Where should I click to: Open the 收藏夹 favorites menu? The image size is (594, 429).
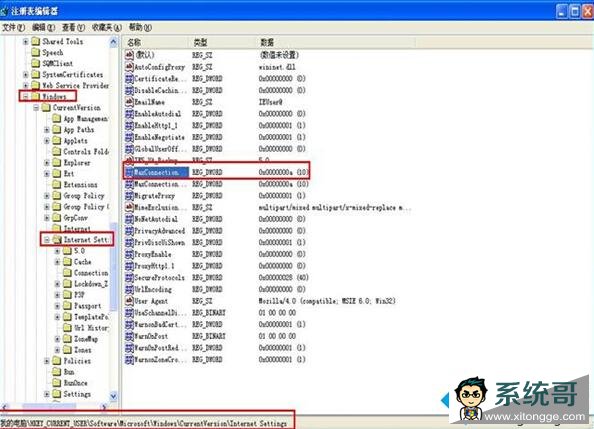pyautogui.click(x=107, y=27)
